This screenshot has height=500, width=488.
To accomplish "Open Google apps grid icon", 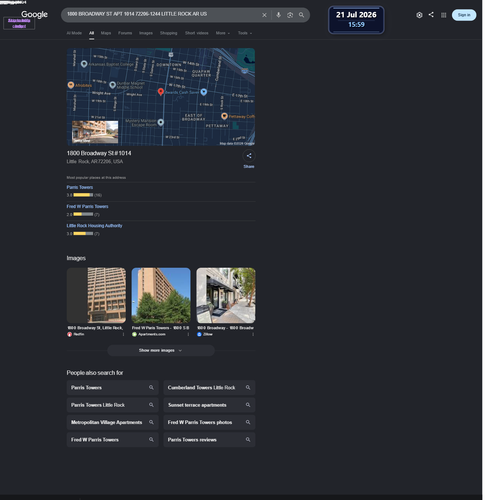I will 443,15.
